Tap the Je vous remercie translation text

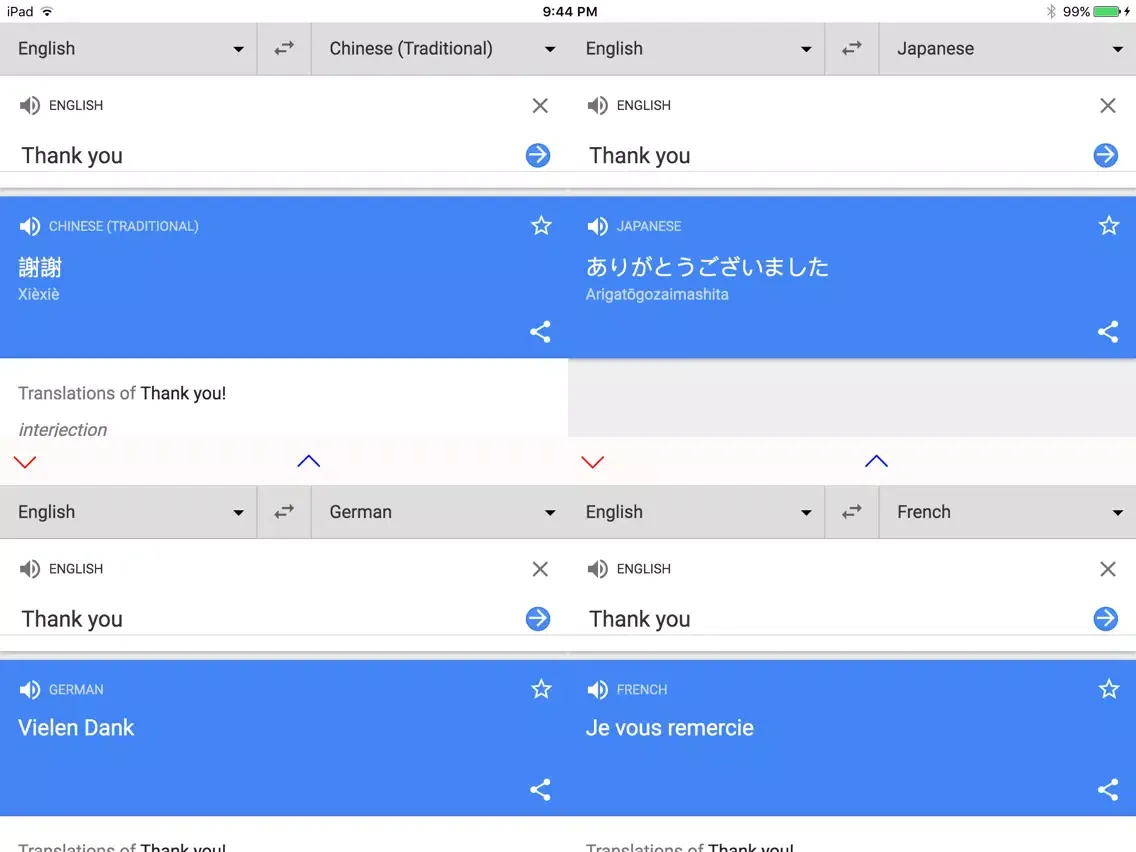(669, 727)
